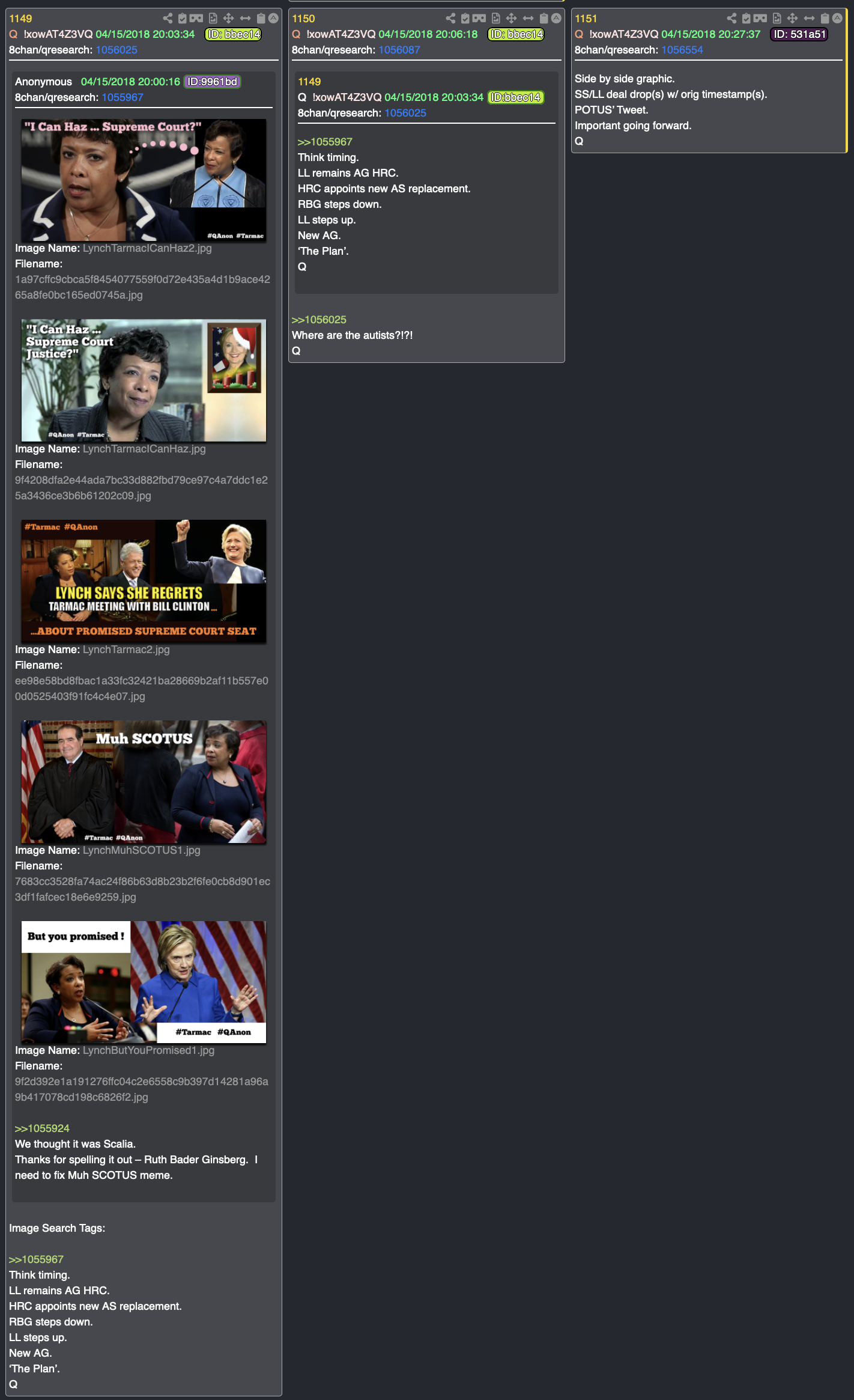
Task: Click the circled up-arrow icon on post 1150
Action: coord(556,19)
